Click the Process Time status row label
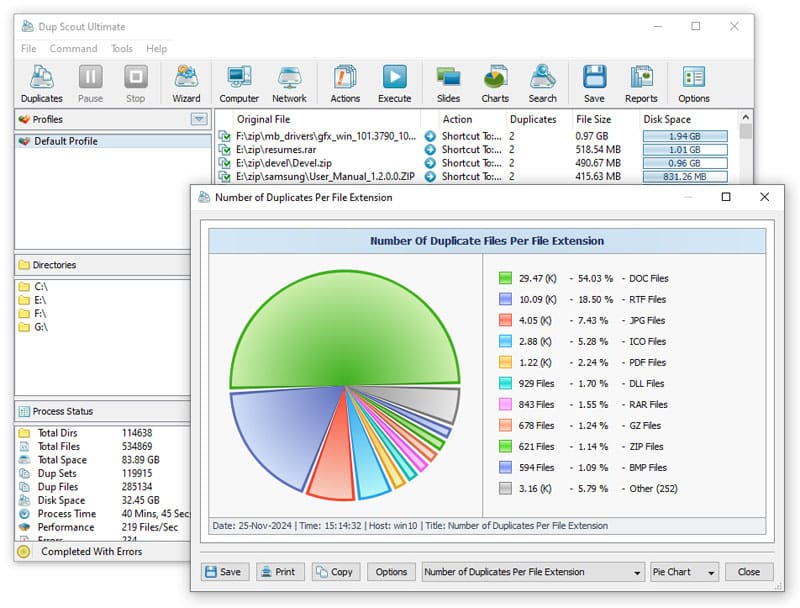Viewport: 800px width, 608px height. coord(66,514)
